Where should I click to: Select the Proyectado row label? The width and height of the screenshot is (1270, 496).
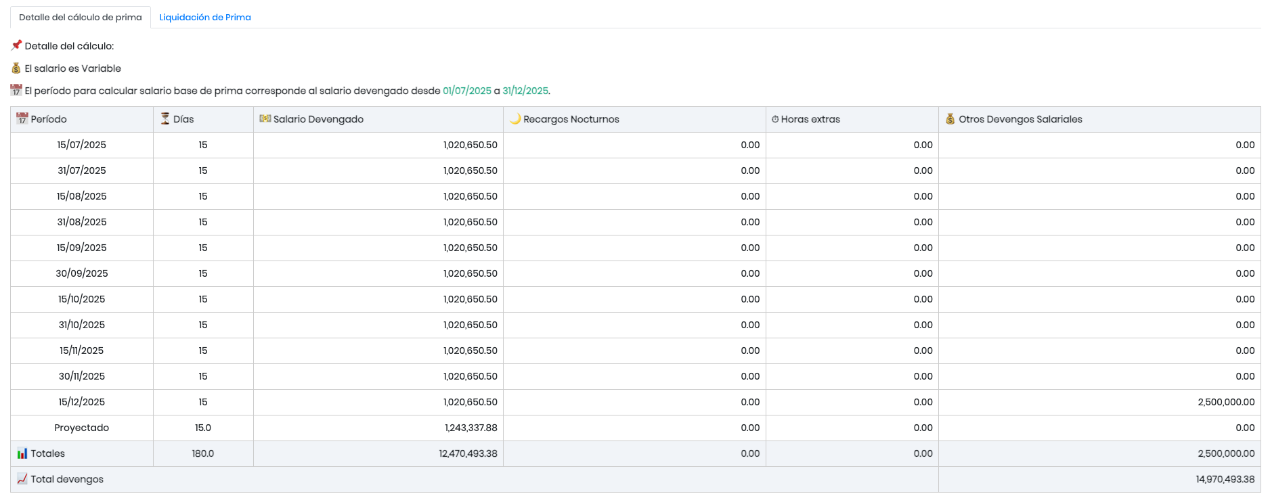click(x=82, y=427)
